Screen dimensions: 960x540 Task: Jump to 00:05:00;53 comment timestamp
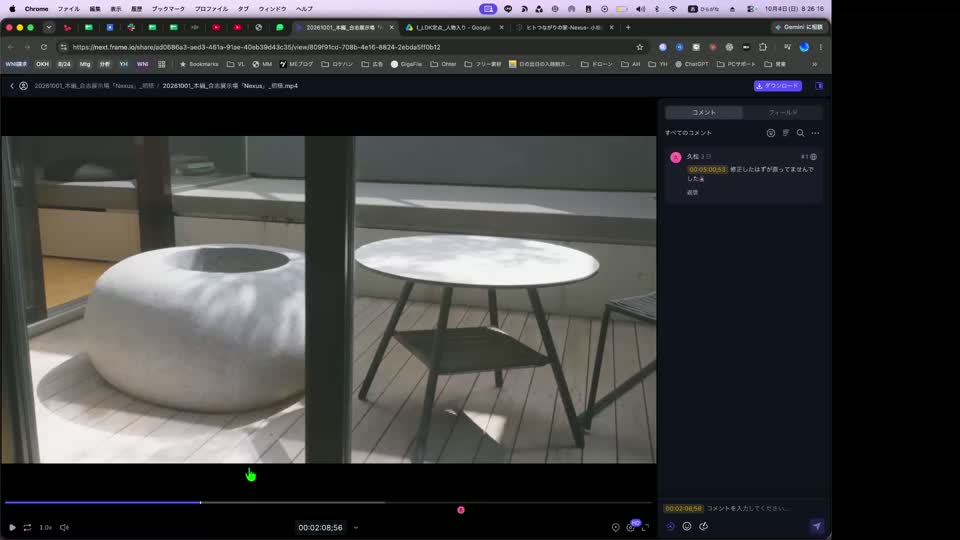[x=707, y=170]
